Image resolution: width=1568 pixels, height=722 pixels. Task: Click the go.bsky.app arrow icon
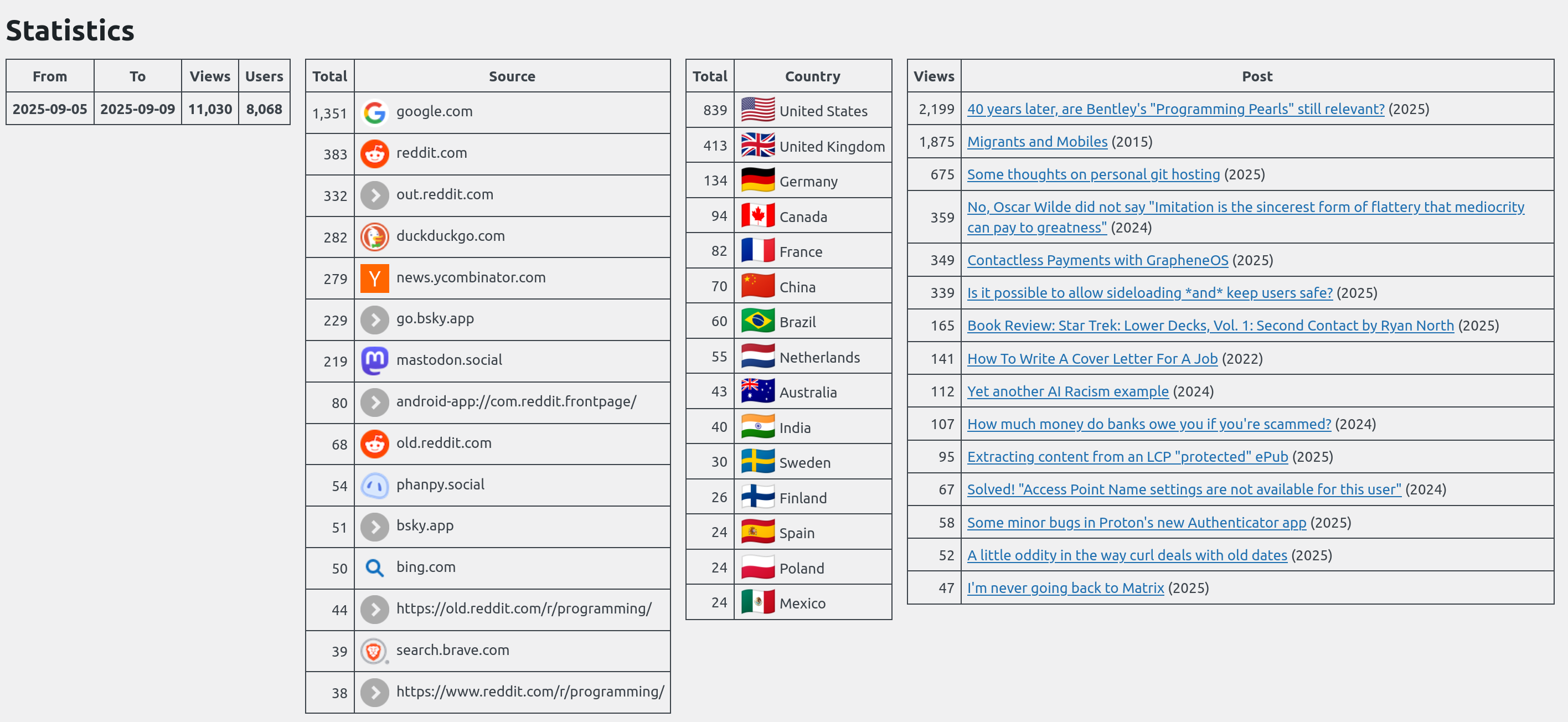(374, 319)
